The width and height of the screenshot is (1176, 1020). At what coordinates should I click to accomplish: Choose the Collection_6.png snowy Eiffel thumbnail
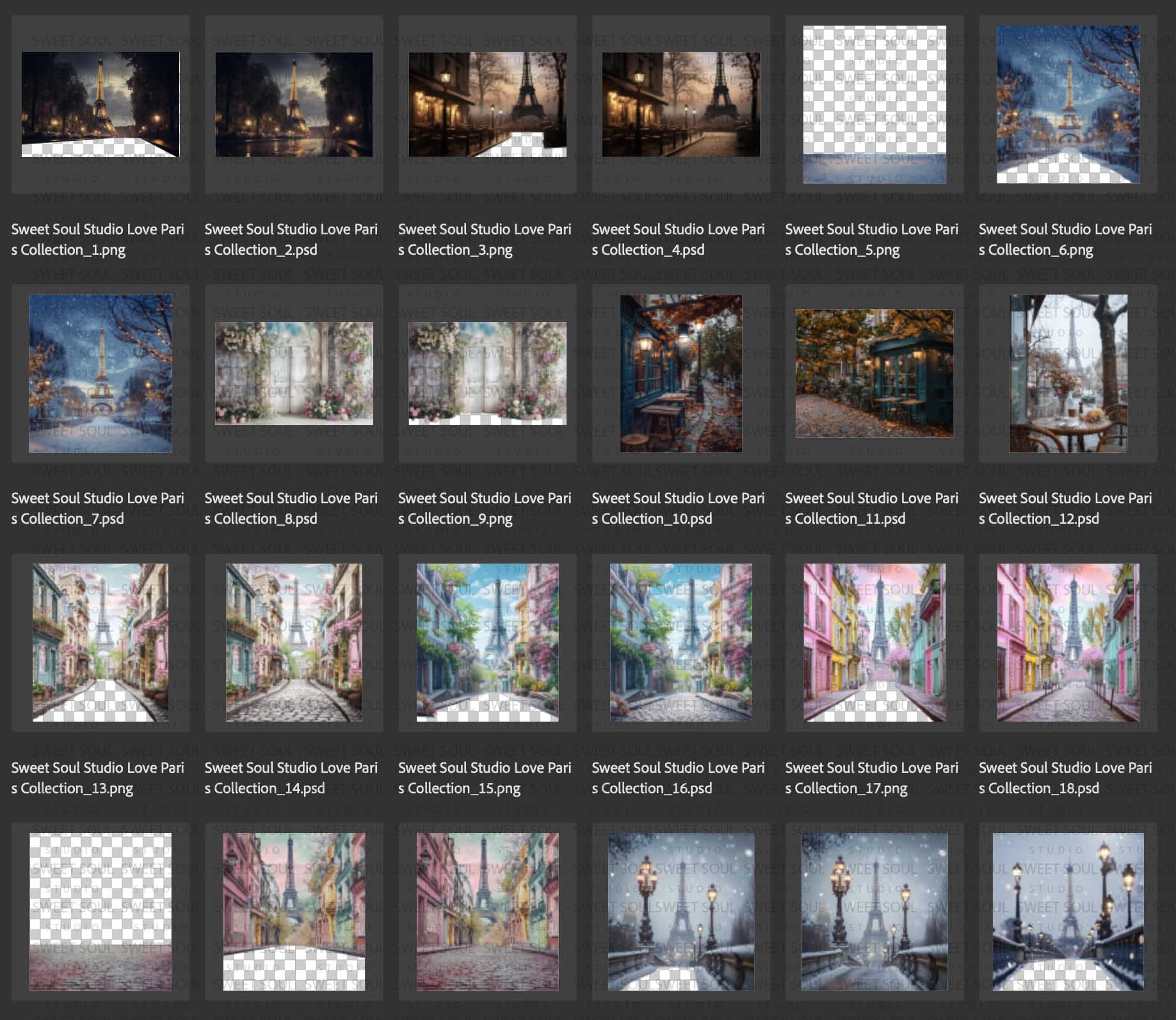(1068, 104)
